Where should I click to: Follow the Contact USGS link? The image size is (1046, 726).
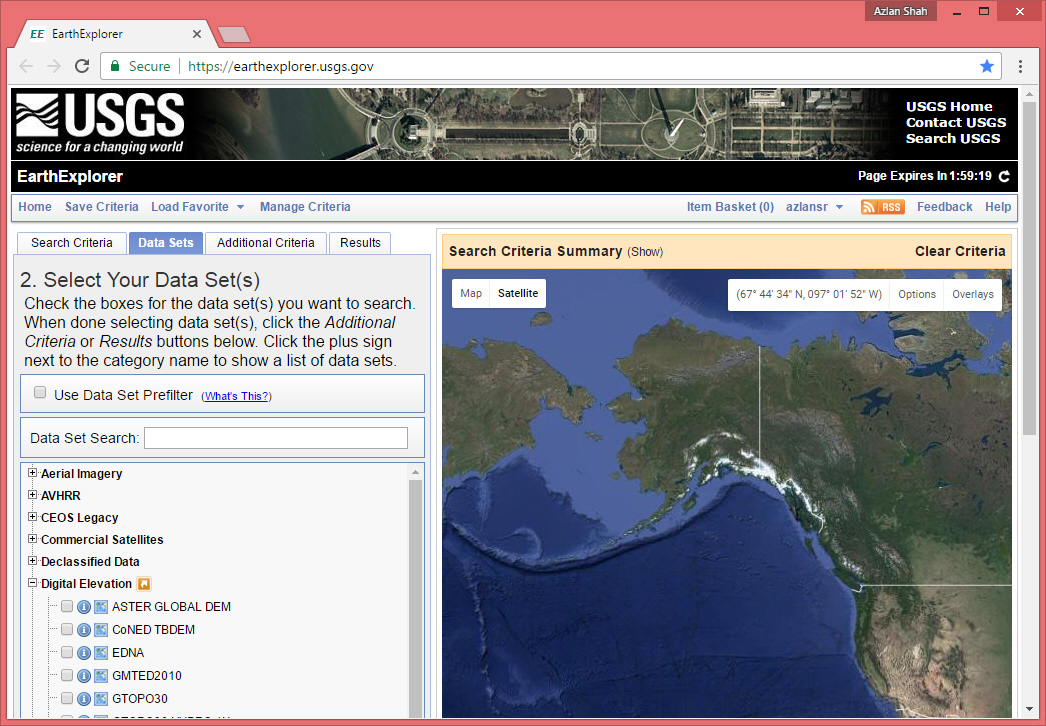(956, 123)
